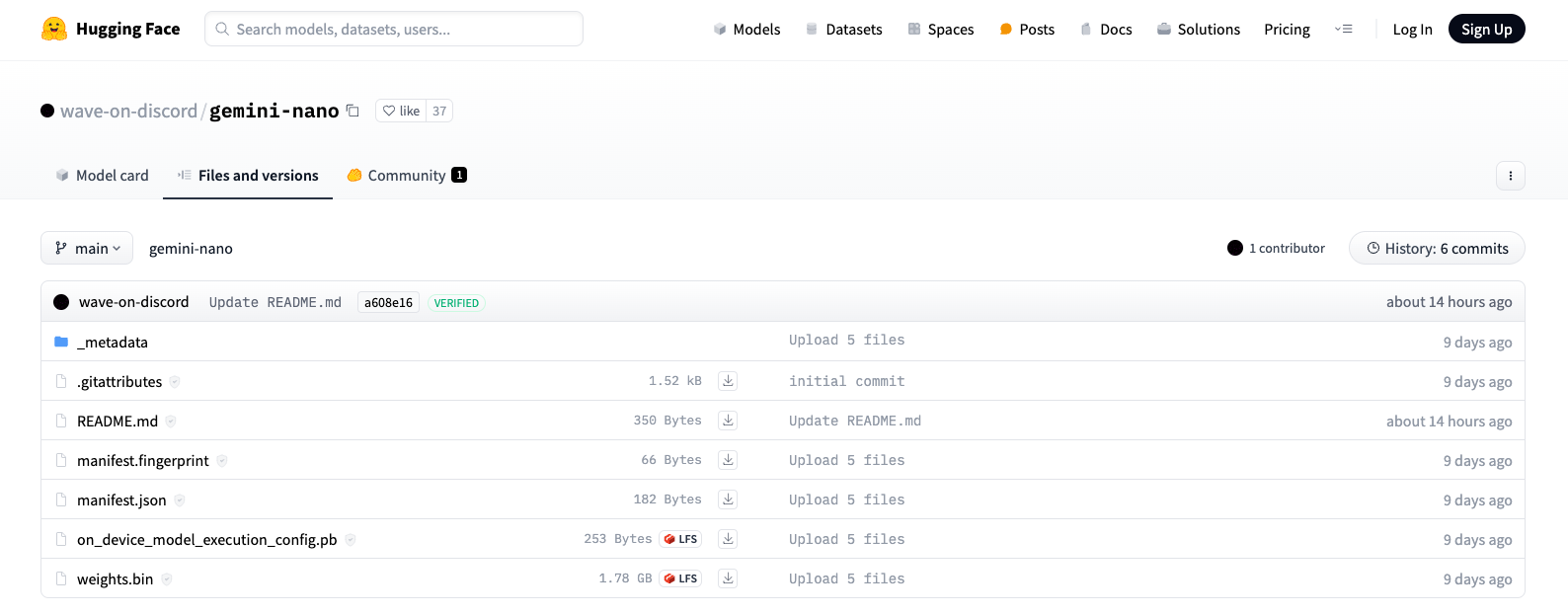Open the _metadata folder
1568x615 pixels.
[113, 343]
